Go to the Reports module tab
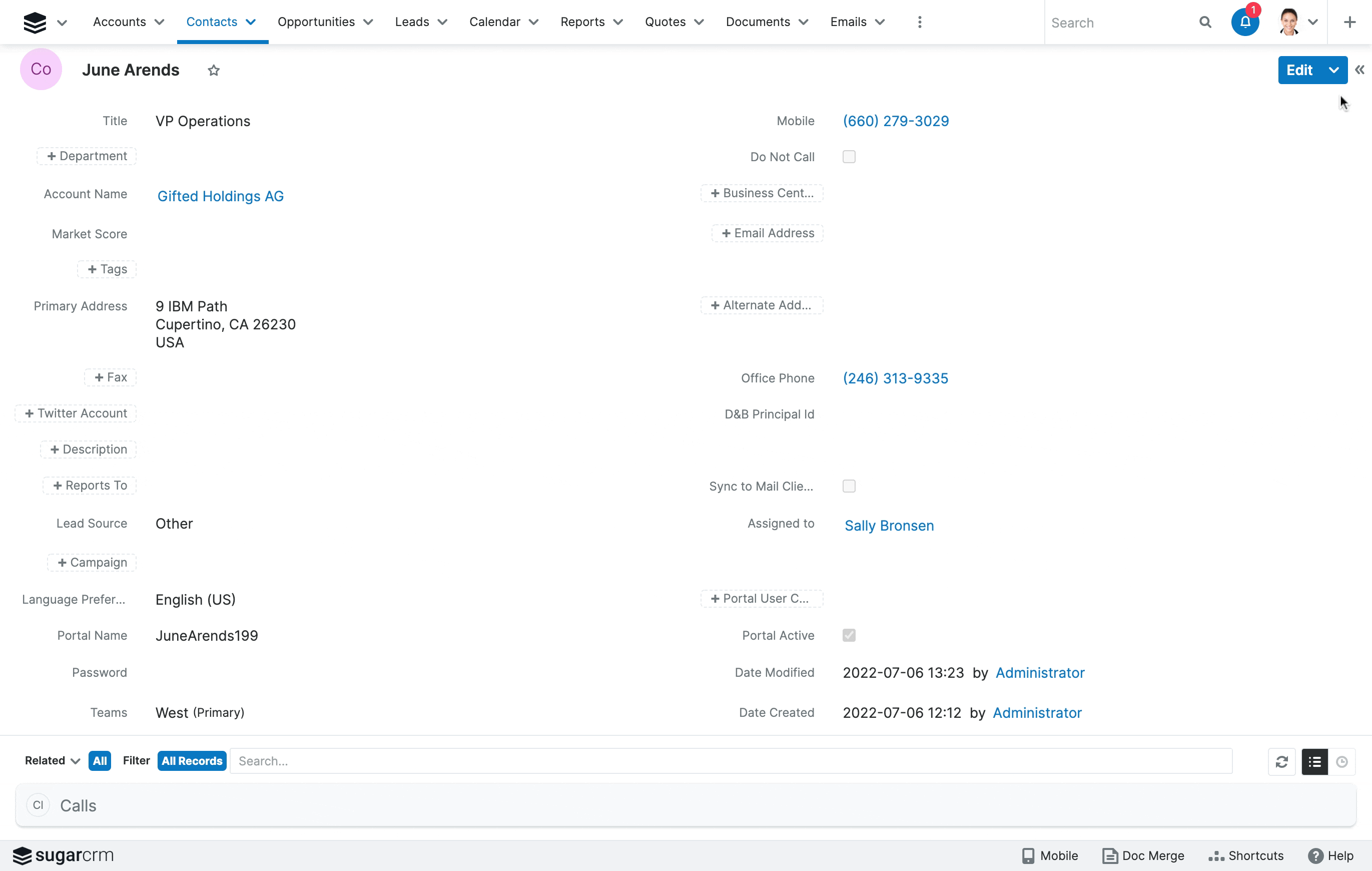 pyautogui.click(x=582, y=22)
